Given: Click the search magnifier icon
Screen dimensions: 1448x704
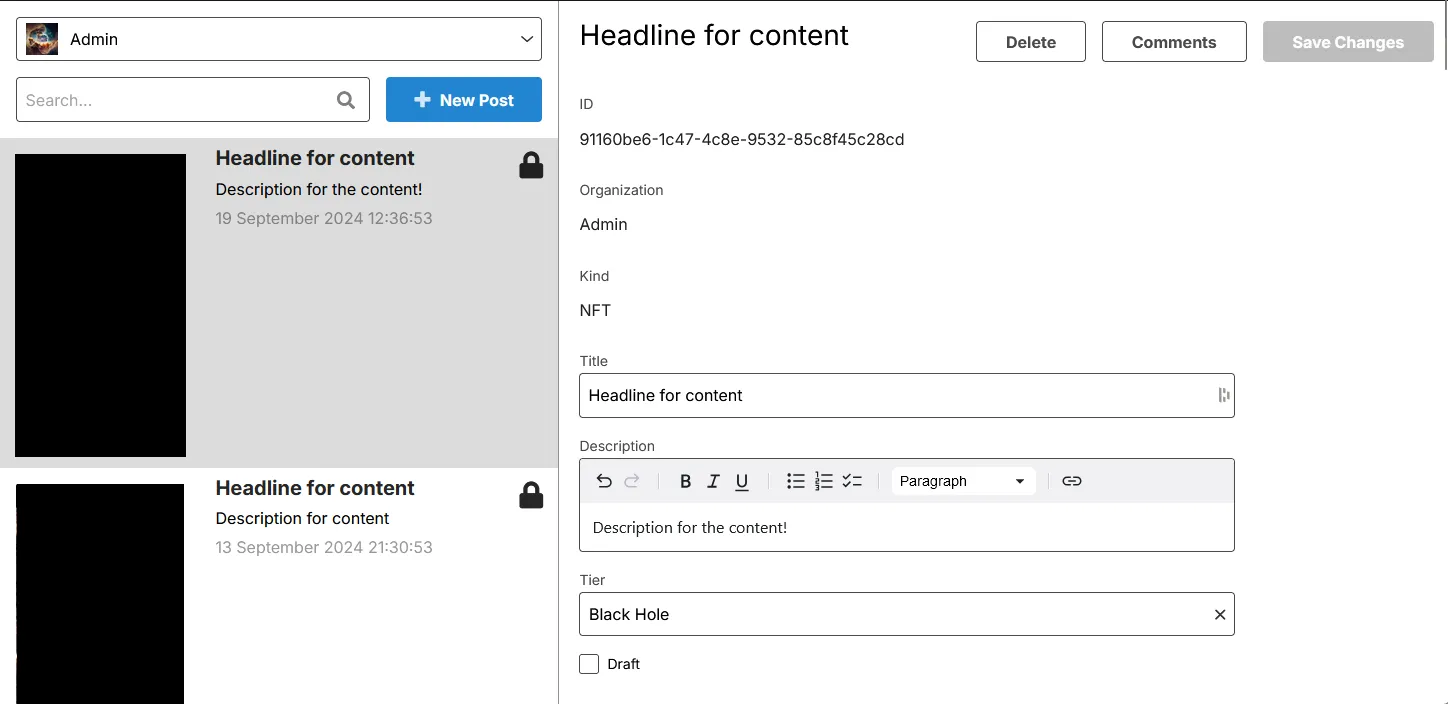Looking at the screenshot, I should (x=346, y=100).
